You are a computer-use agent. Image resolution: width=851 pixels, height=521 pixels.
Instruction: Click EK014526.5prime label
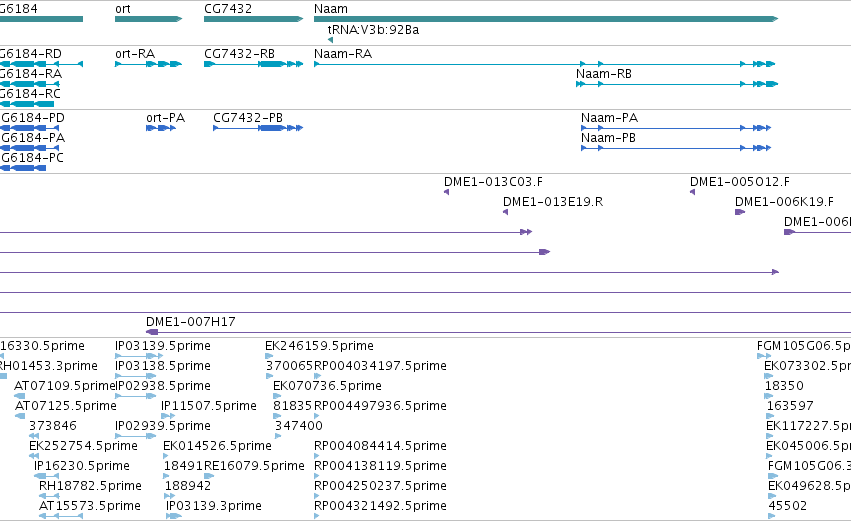218,446
